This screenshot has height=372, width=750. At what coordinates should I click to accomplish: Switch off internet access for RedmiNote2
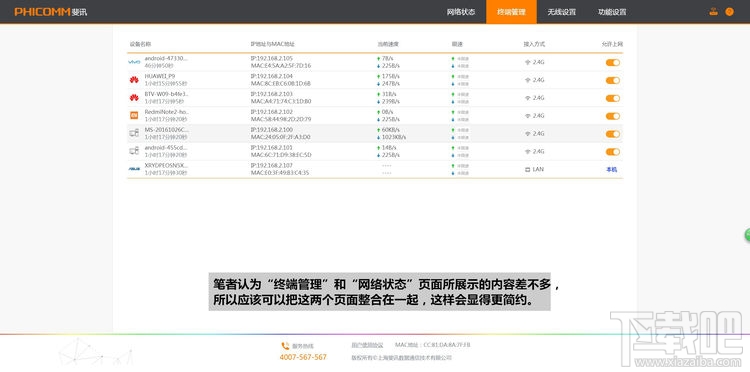point(613,116)
